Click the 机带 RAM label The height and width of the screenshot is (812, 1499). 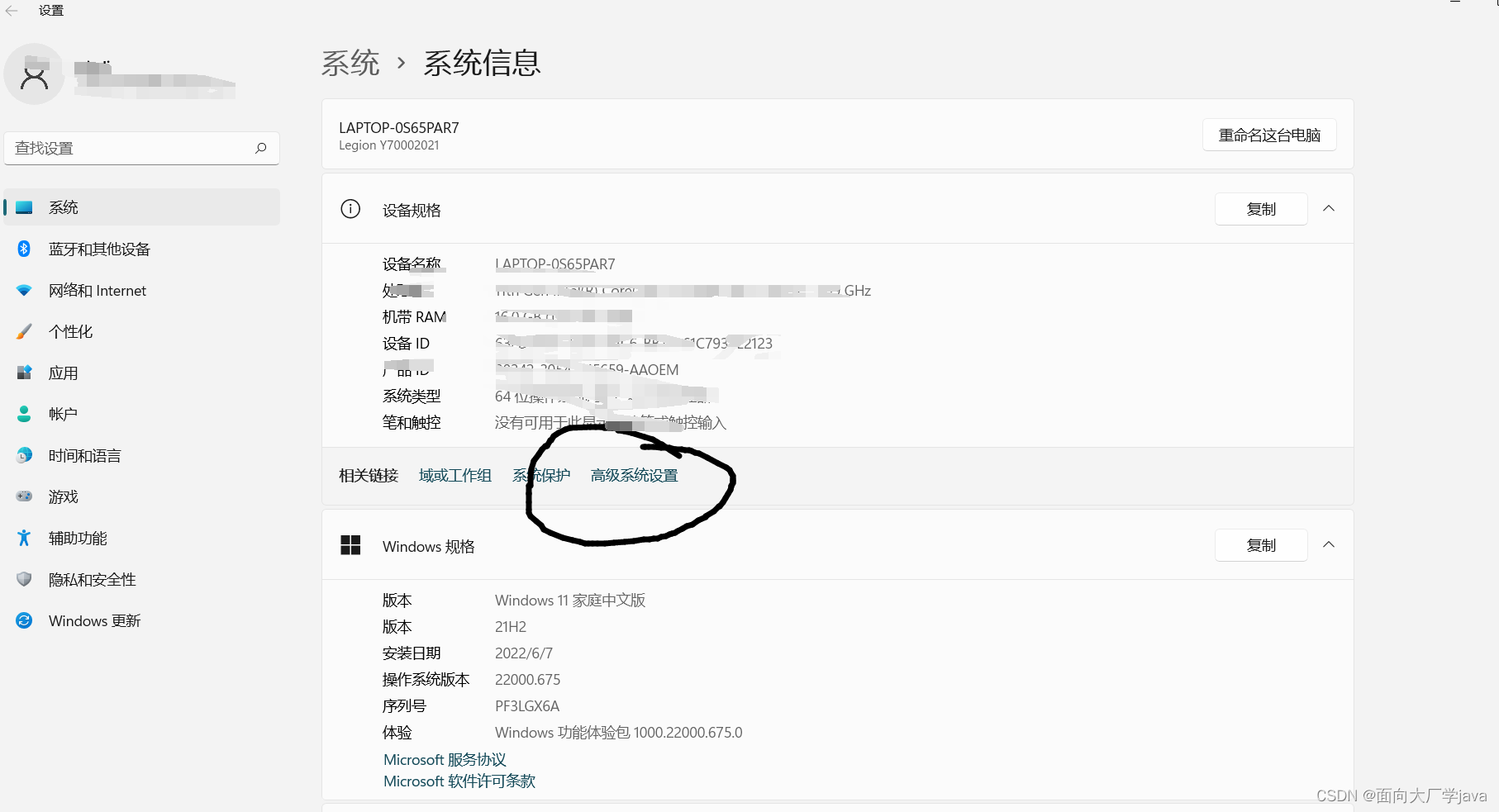414,316
